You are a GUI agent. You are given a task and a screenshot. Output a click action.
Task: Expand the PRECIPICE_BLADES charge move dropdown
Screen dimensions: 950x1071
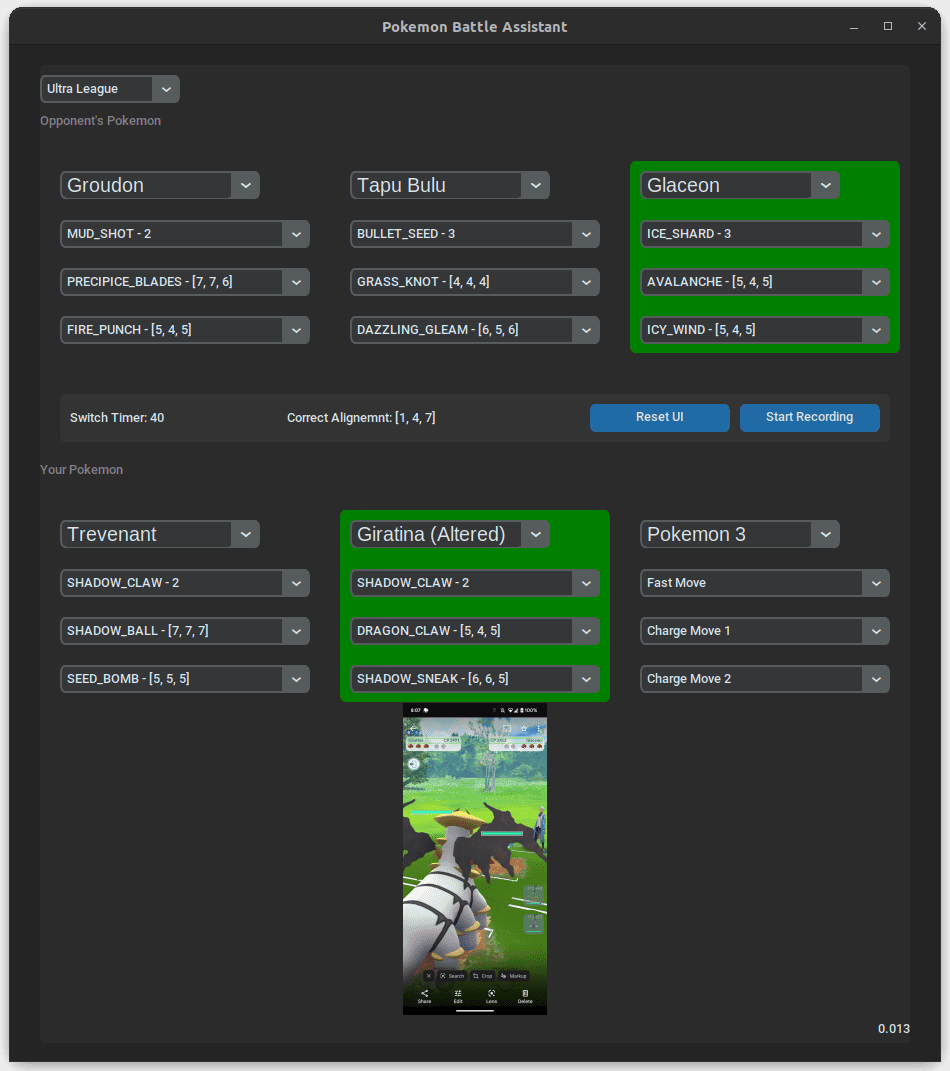[184, 282]
